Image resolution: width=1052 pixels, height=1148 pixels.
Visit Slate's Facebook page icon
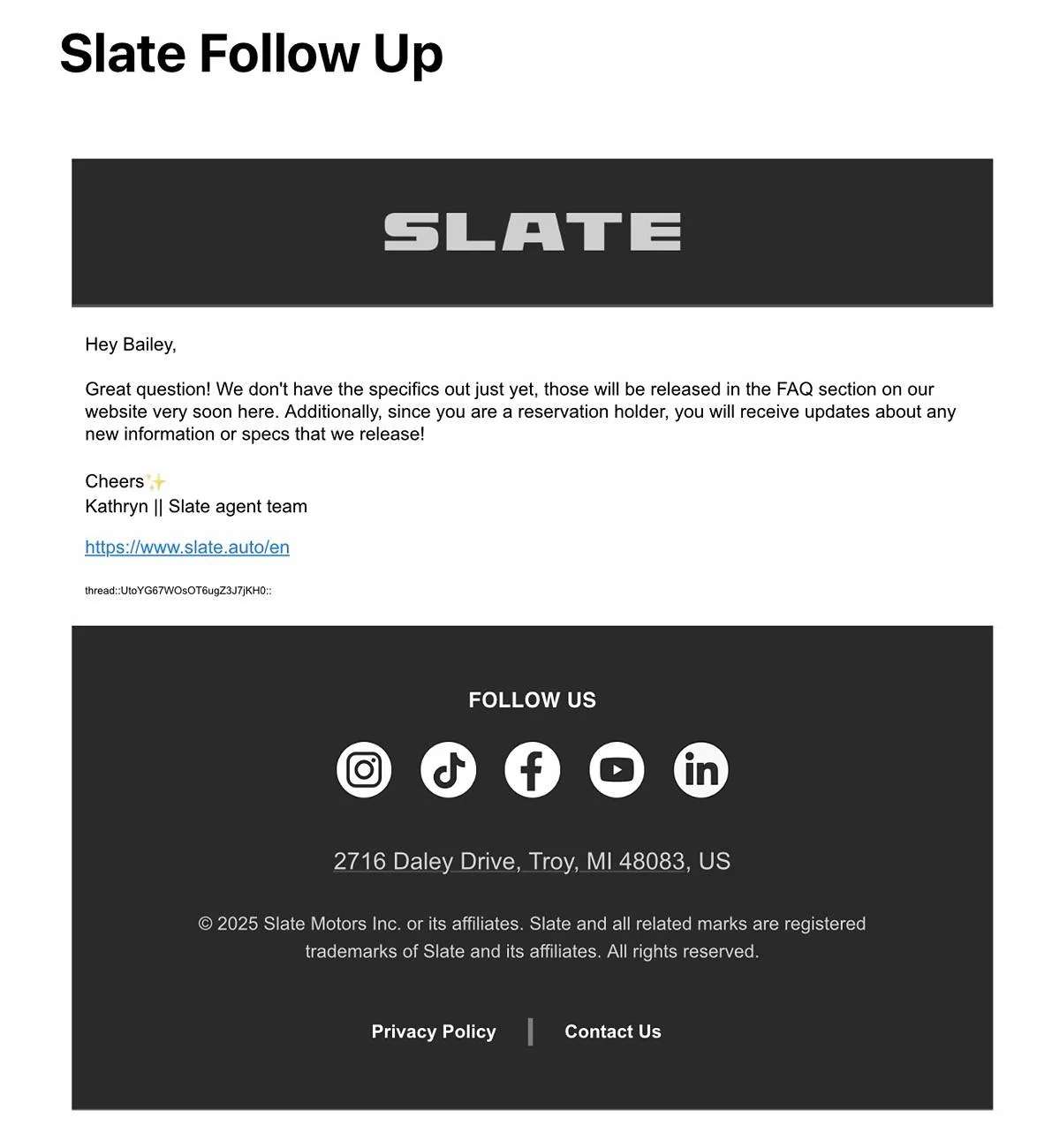[532, 769]
